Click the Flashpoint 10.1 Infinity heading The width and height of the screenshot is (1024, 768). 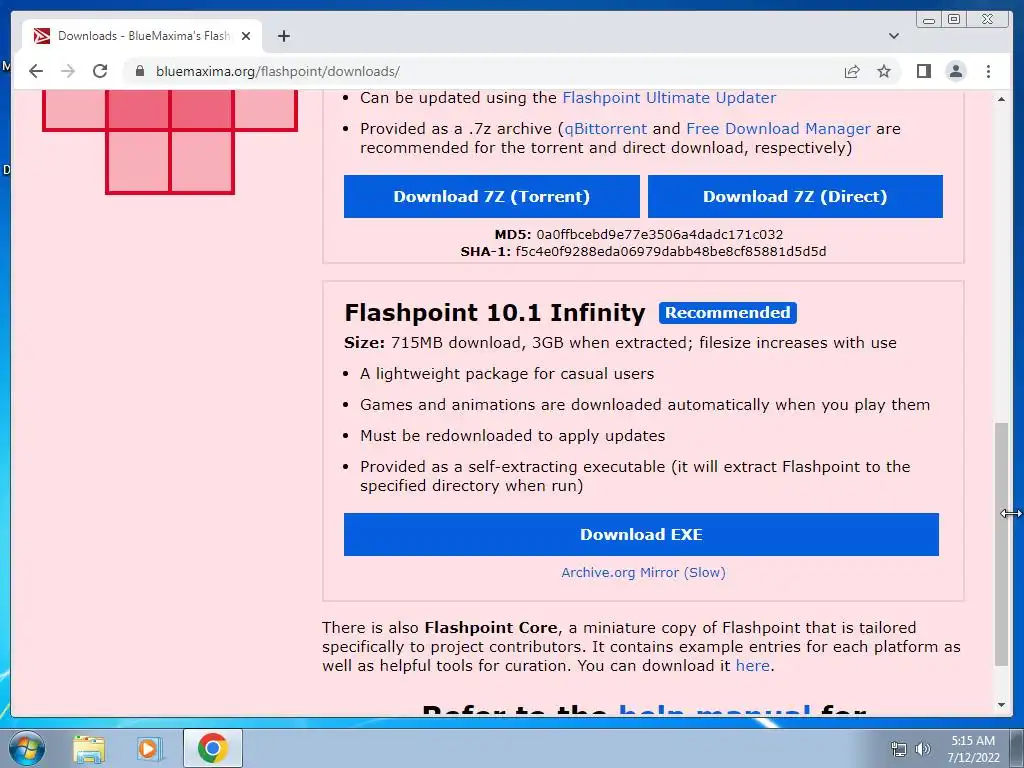[x=494, y=313]
